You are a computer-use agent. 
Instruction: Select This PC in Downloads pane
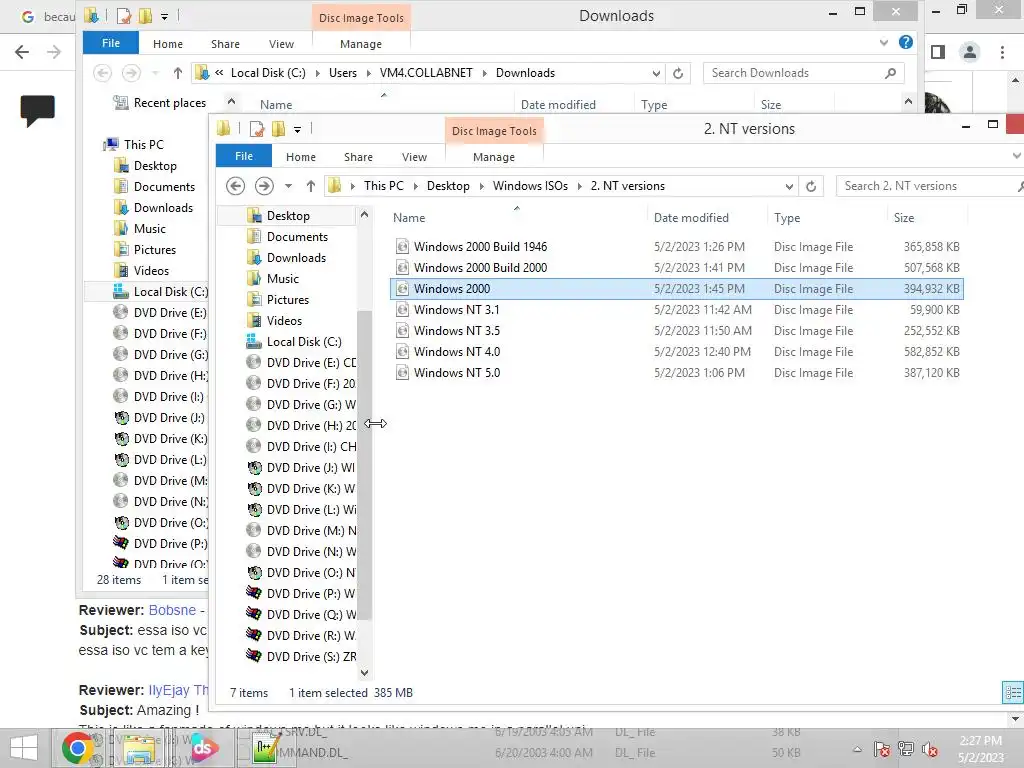point(135,144)
